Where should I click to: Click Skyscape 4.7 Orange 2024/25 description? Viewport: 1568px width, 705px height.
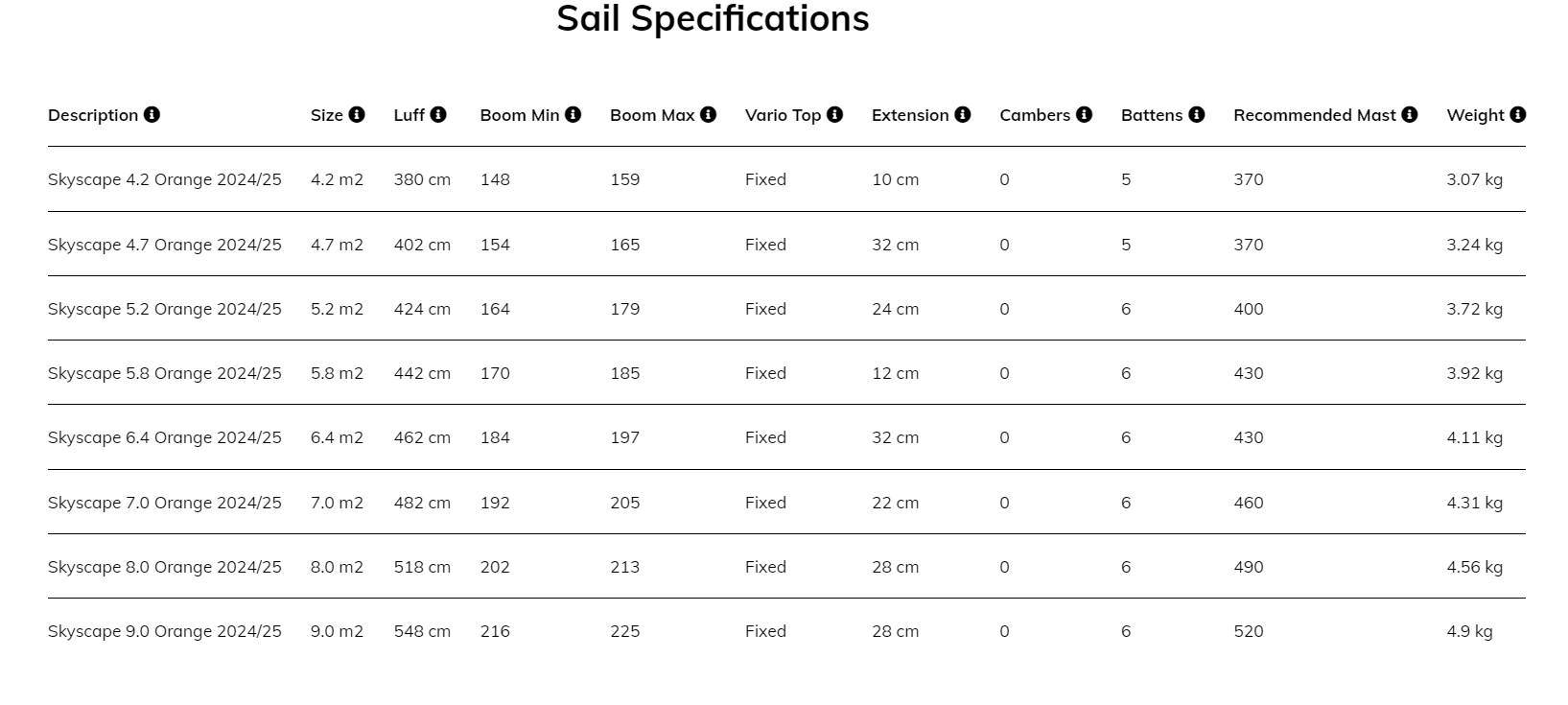(x=165, y=245)
